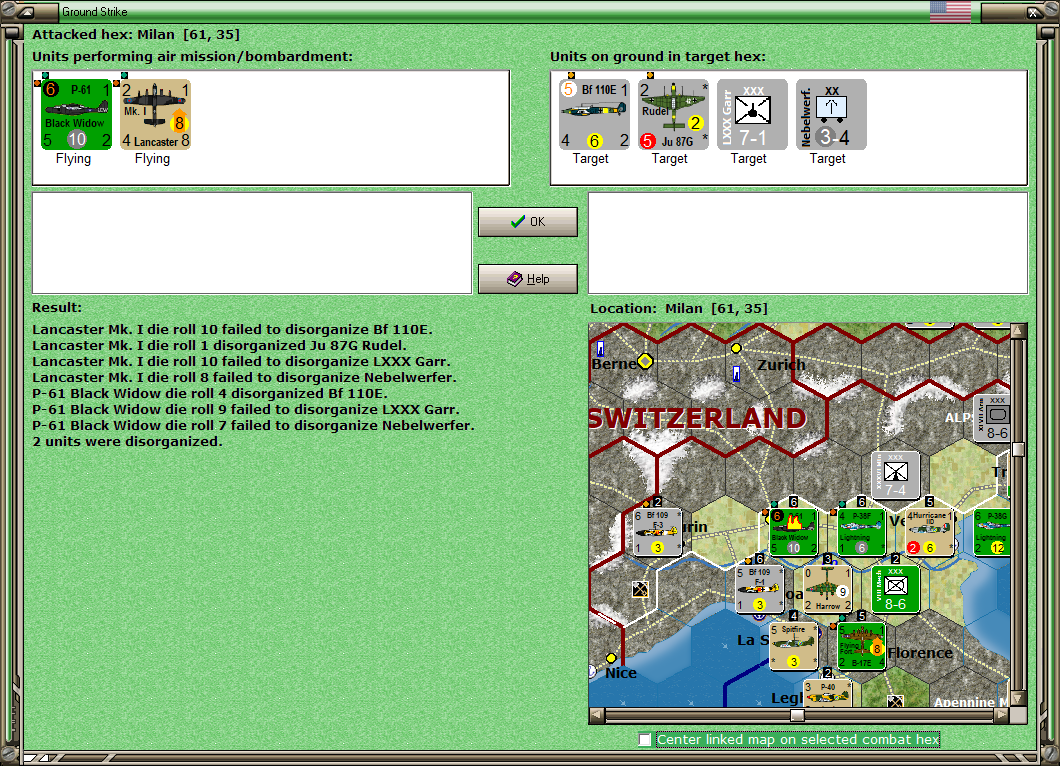Viewport: 1060px width, 766px height.
Task: Click the Berne city marker on map
Action: (x=645, y=361)
